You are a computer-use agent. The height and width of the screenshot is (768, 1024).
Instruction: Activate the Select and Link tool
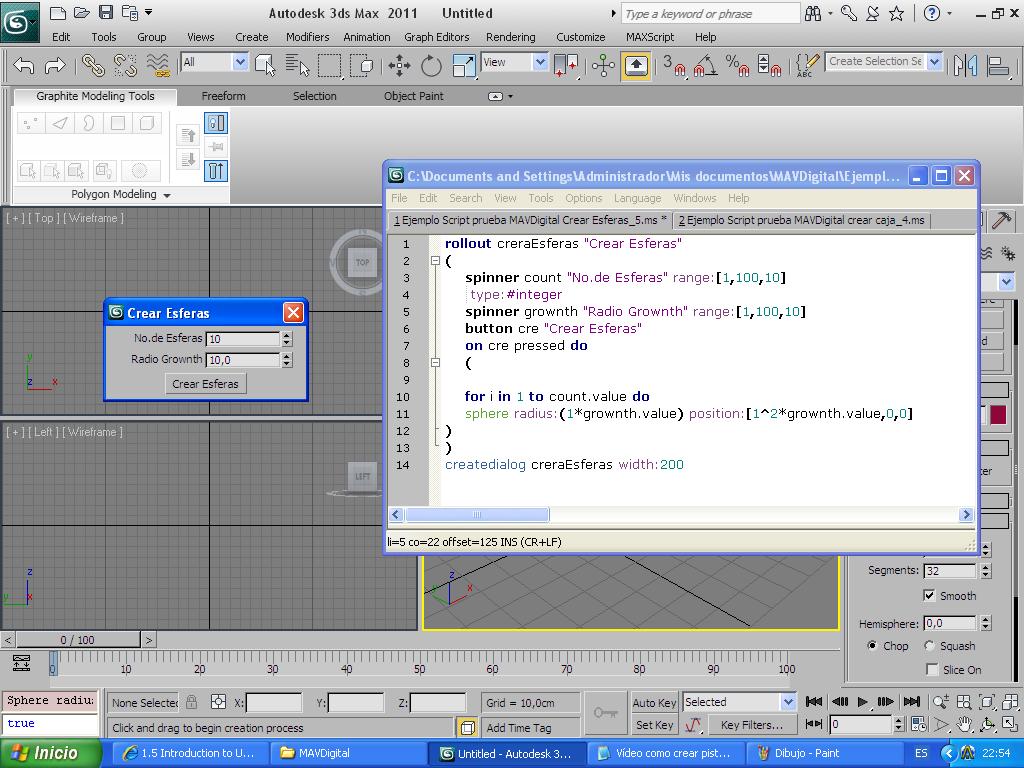93,66
